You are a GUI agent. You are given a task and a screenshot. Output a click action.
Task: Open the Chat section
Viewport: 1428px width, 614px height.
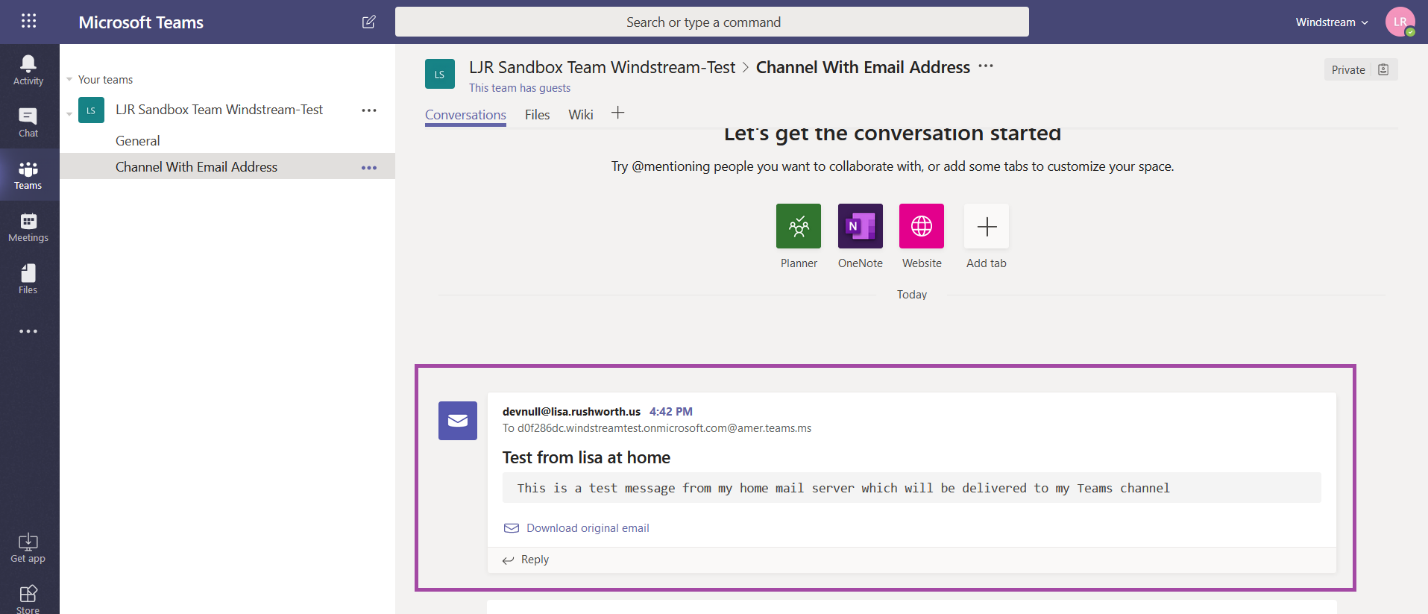pyautogui.click(x=28, y=122)
